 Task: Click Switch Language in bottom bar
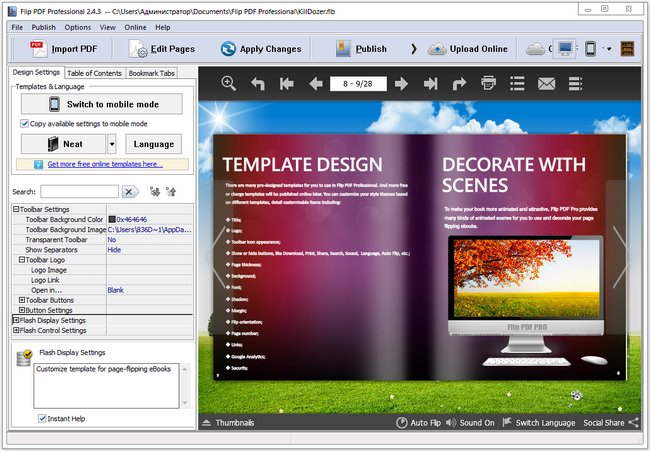click(539, 423)
